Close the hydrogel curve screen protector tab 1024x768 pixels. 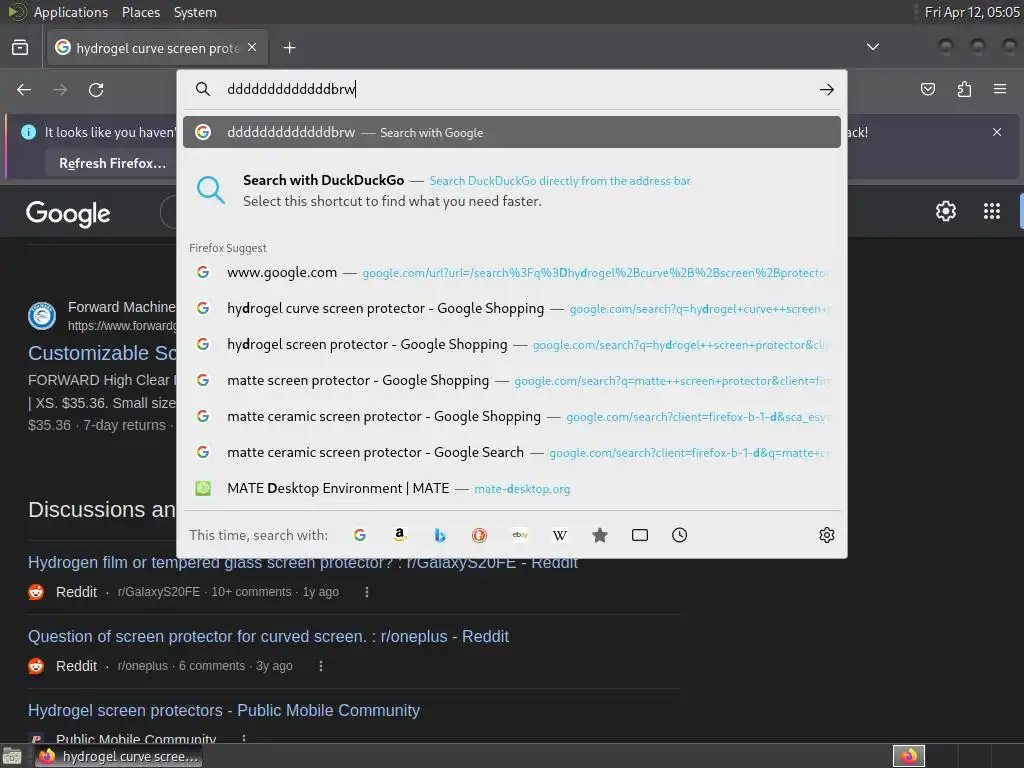(x=252, y=48)
